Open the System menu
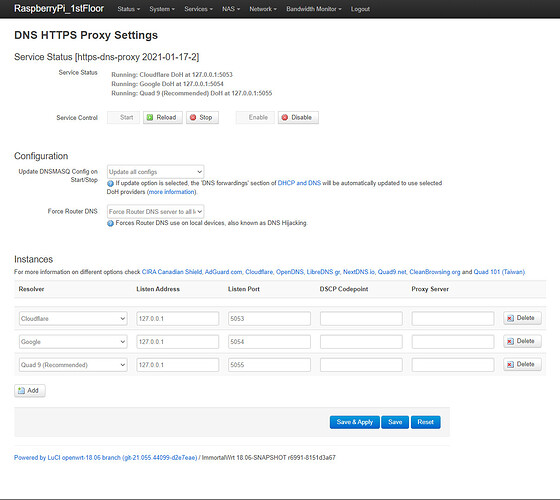This screenshot has height=500, width=560. [162, 9]
